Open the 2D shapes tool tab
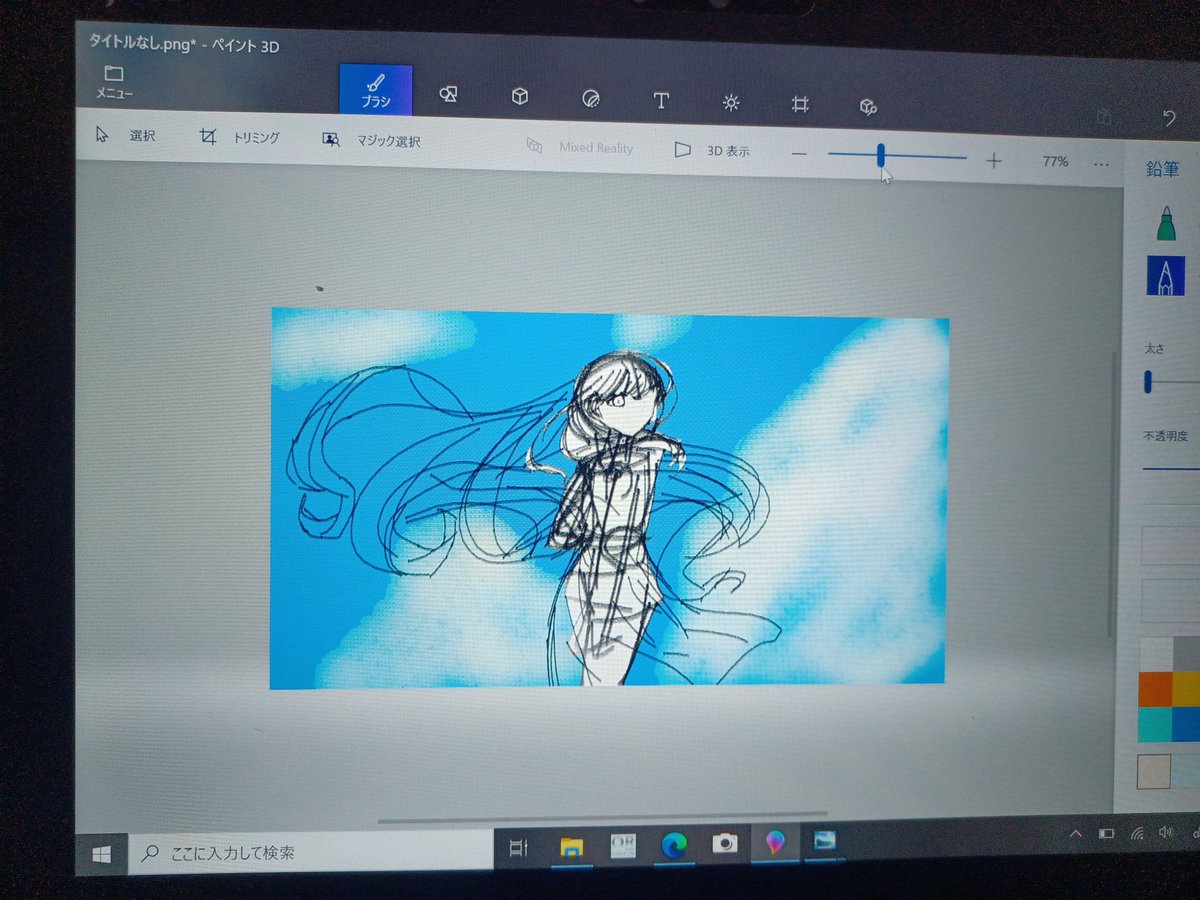The image size is (1200, 900). pyautogui.click(x=448, y=95)
